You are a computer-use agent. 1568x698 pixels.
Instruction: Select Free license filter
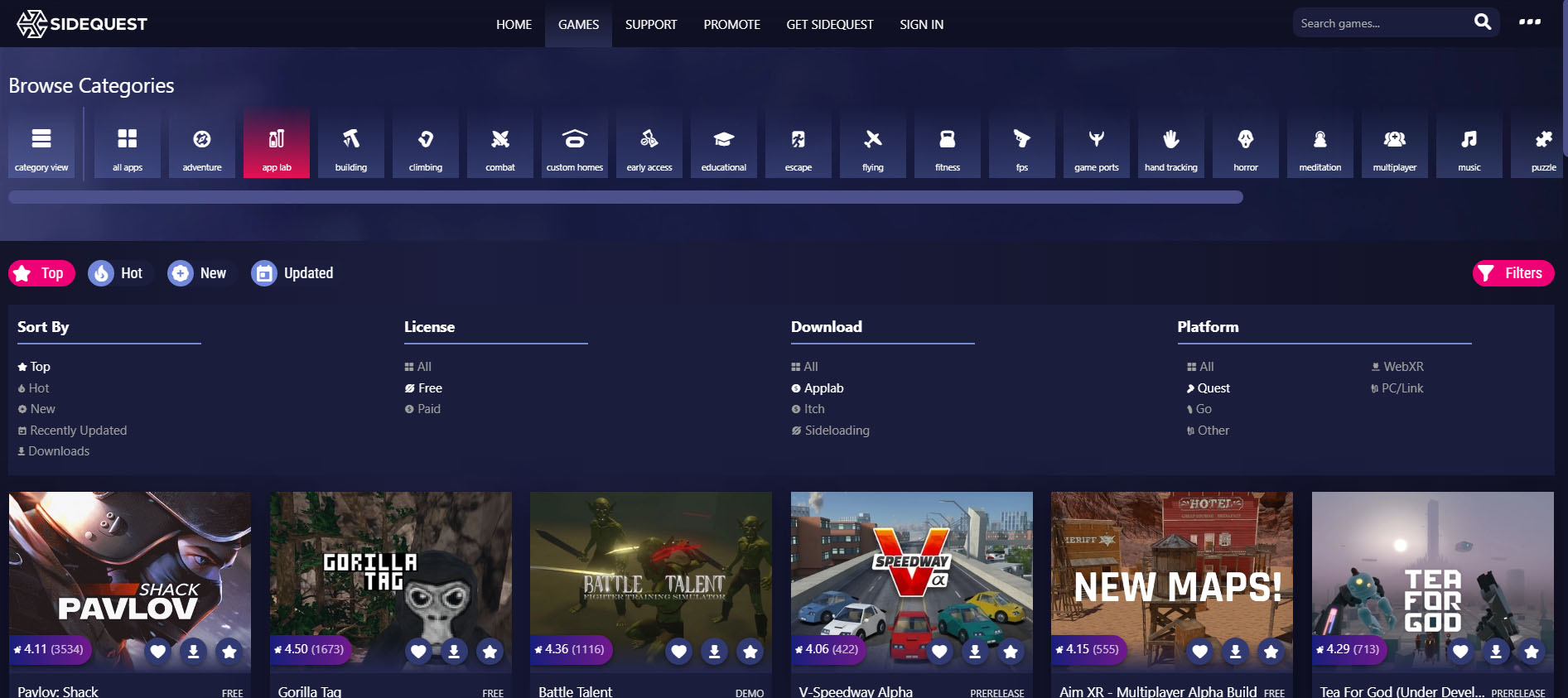pyautogui.click(x=423, y=388)
